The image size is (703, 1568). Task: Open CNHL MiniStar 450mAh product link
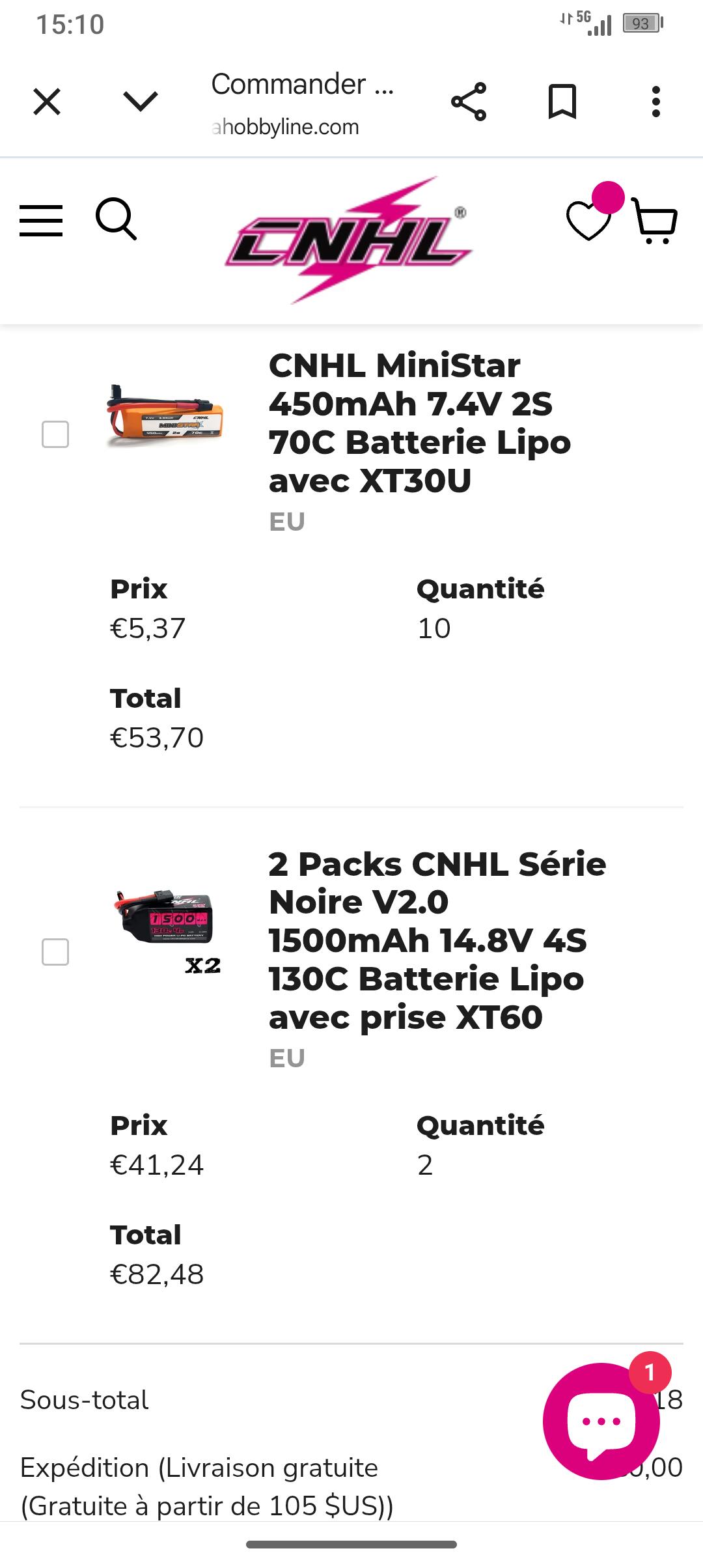pyautogui.click(x=420, y=423)
